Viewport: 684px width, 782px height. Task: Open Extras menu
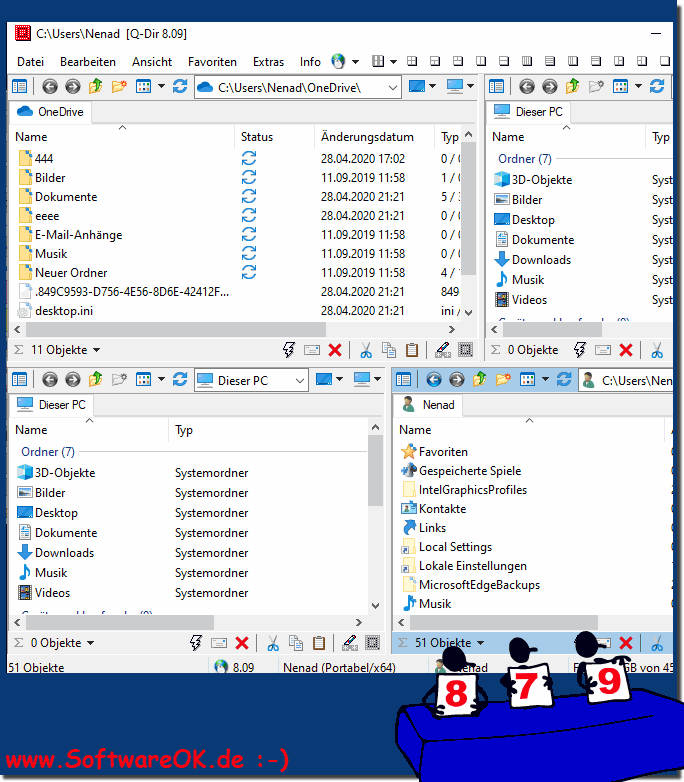[x=268, y=62]
